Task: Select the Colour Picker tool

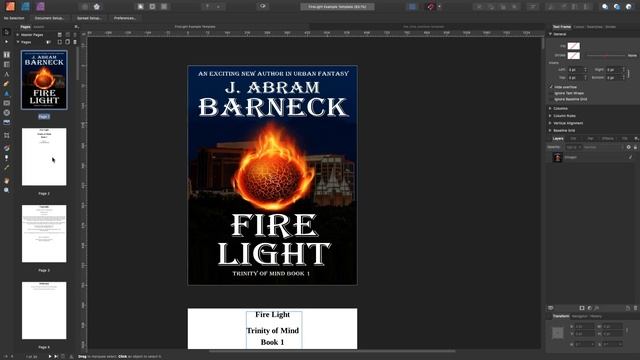Action: tap(7, 167)
